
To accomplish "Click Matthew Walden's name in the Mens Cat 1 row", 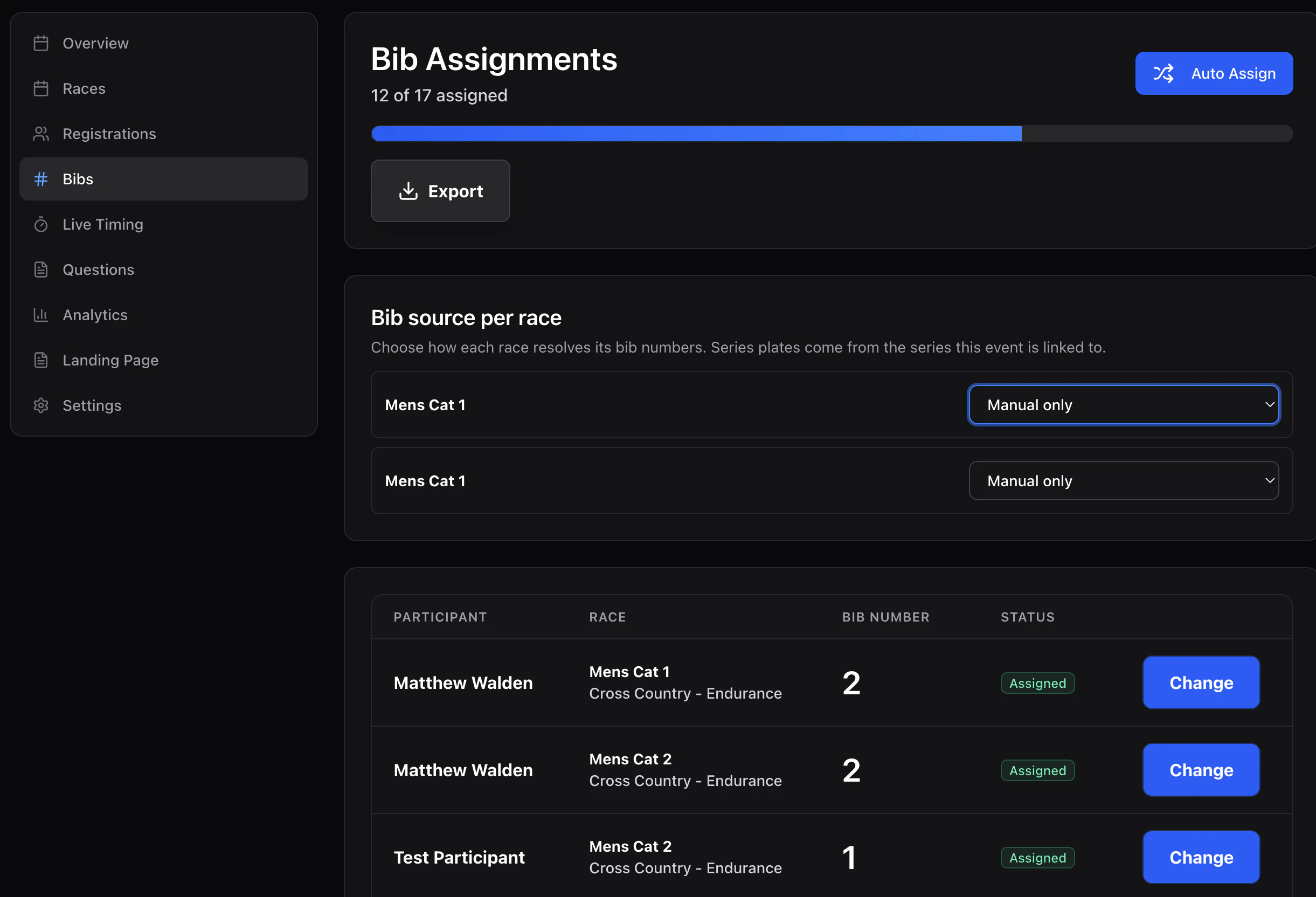I will click(463, 683).
